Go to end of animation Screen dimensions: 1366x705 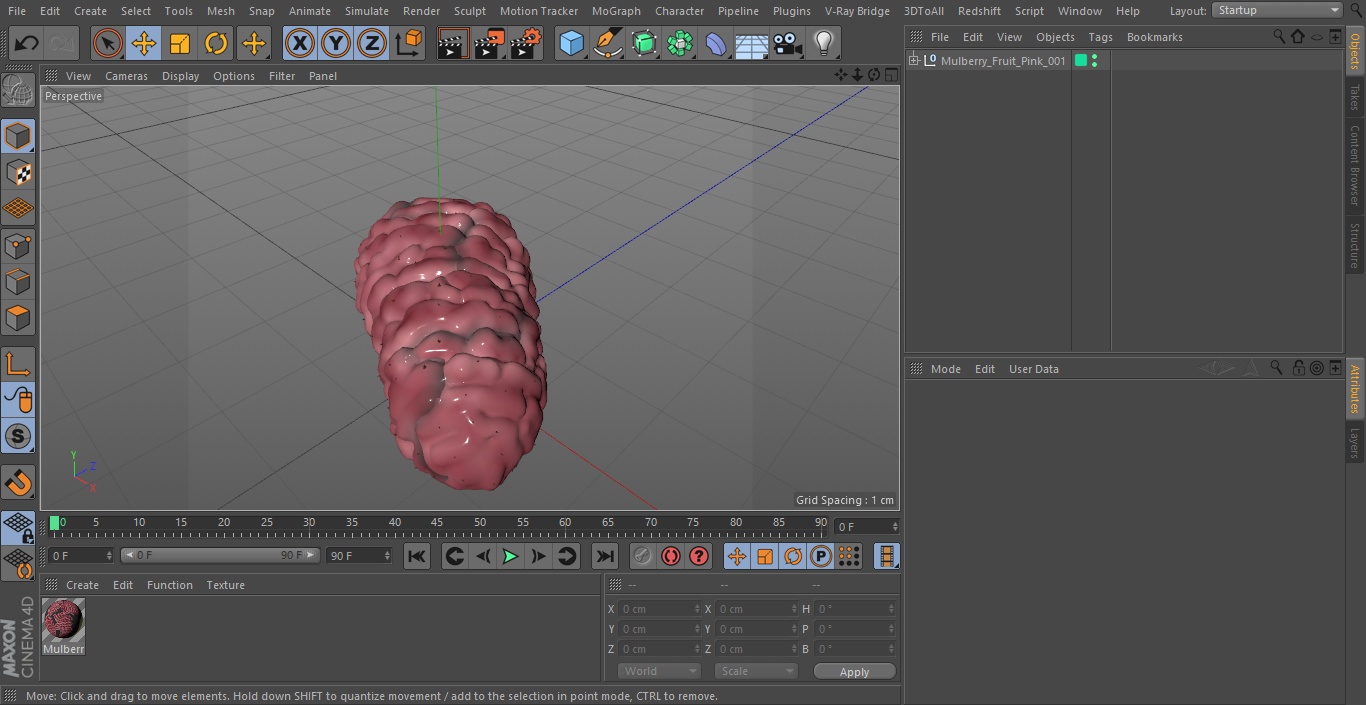(605, 556)
